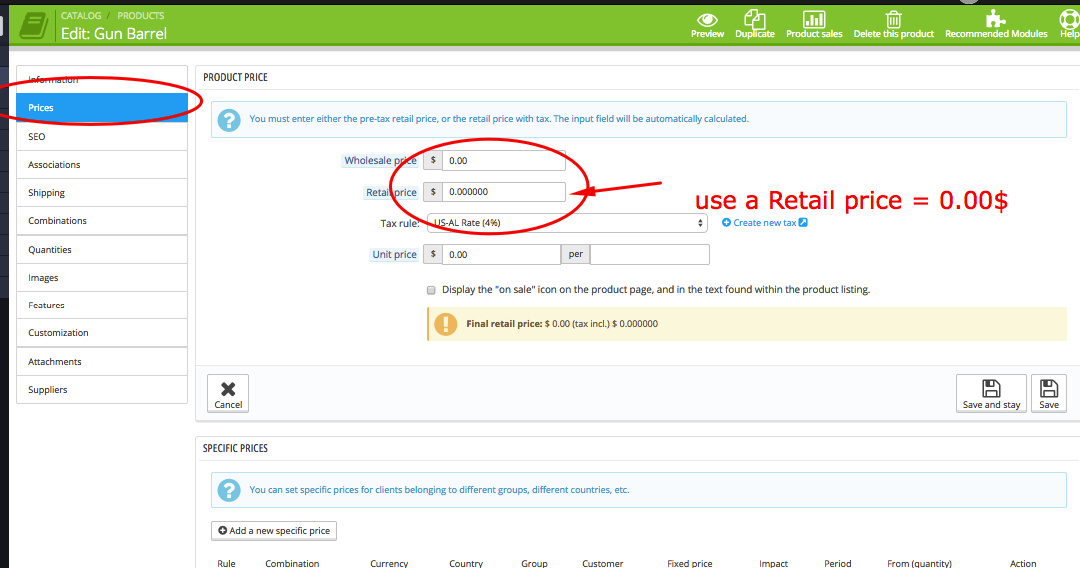This screenshot has width=1080, height=568.
Task: Click Add a new specific price
Action: [274, 531]
